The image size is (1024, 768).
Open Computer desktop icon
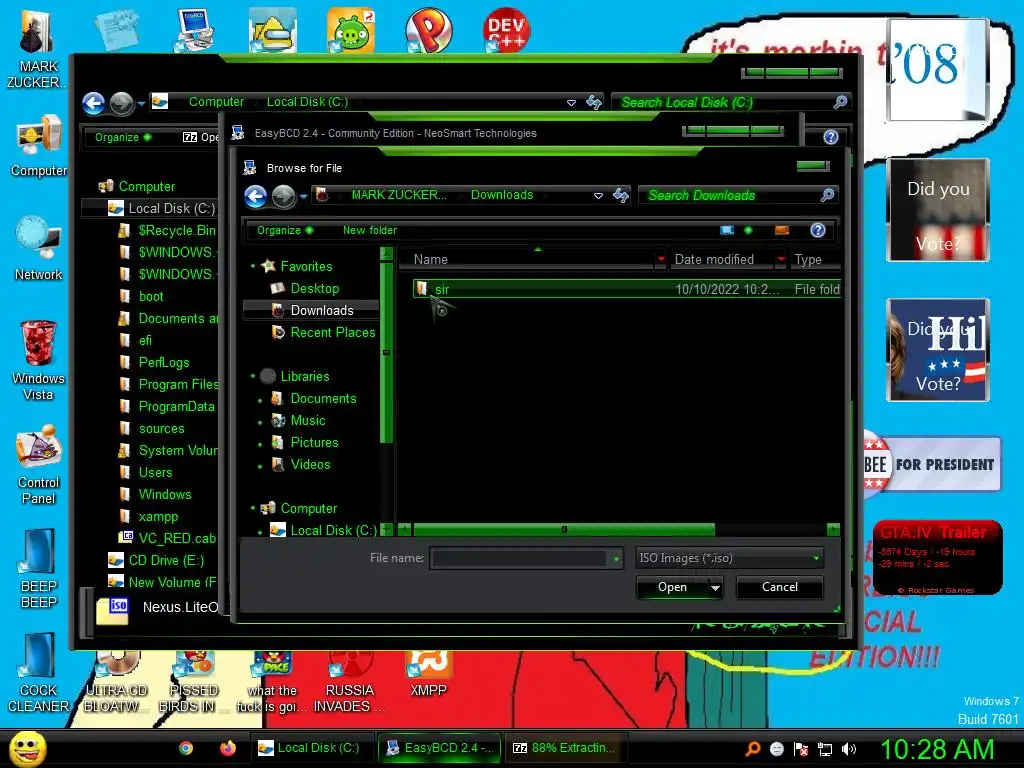39,145
